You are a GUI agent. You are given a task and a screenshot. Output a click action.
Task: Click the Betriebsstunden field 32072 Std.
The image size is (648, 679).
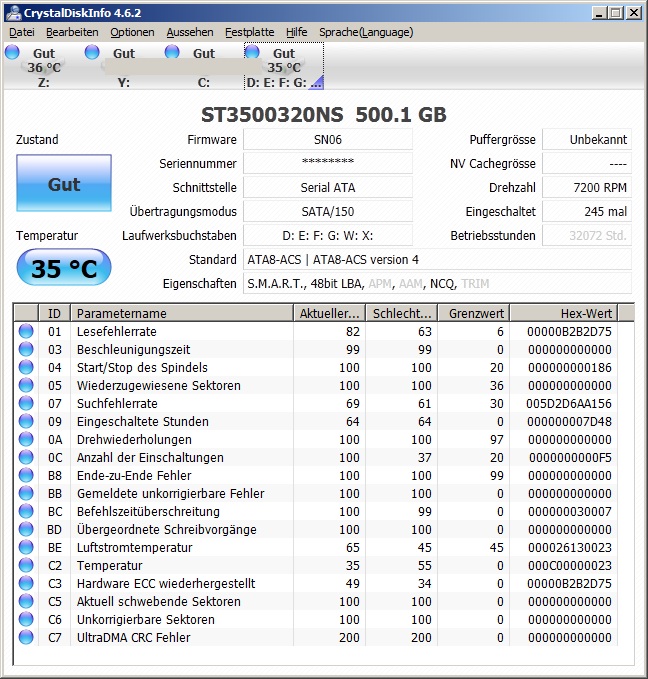(587, 236)
